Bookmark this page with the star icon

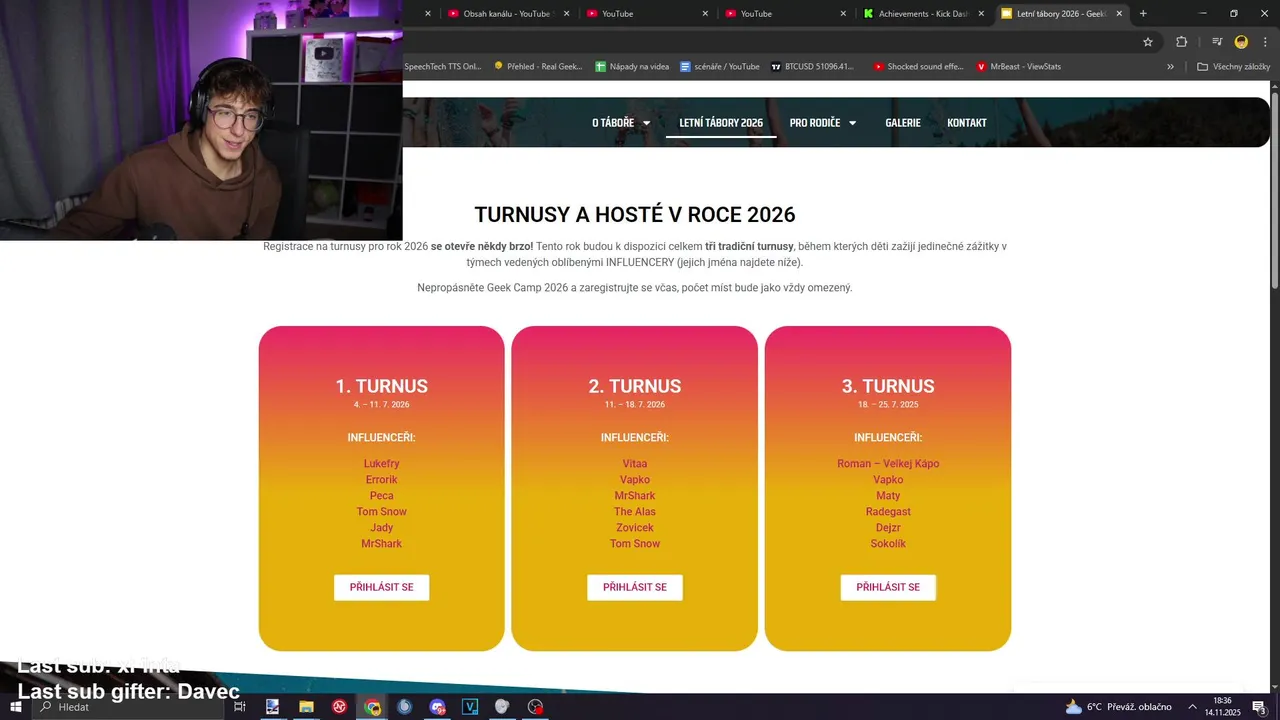tap(1148, 42)
